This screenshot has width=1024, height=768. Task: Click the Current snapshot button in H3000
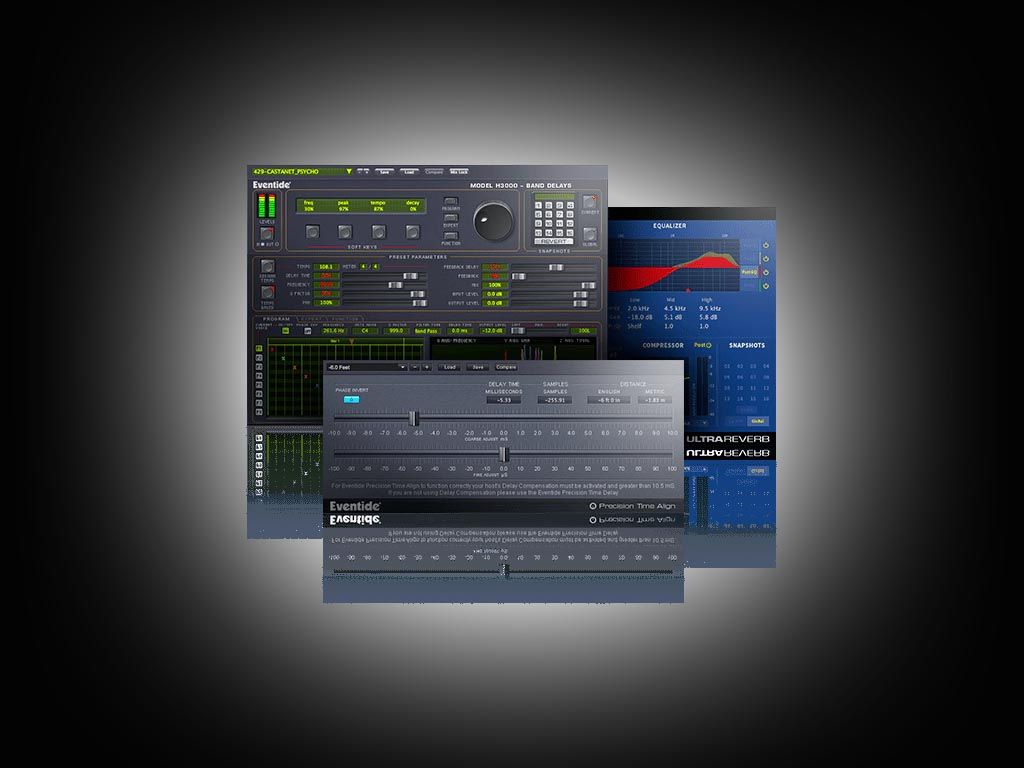589,202
